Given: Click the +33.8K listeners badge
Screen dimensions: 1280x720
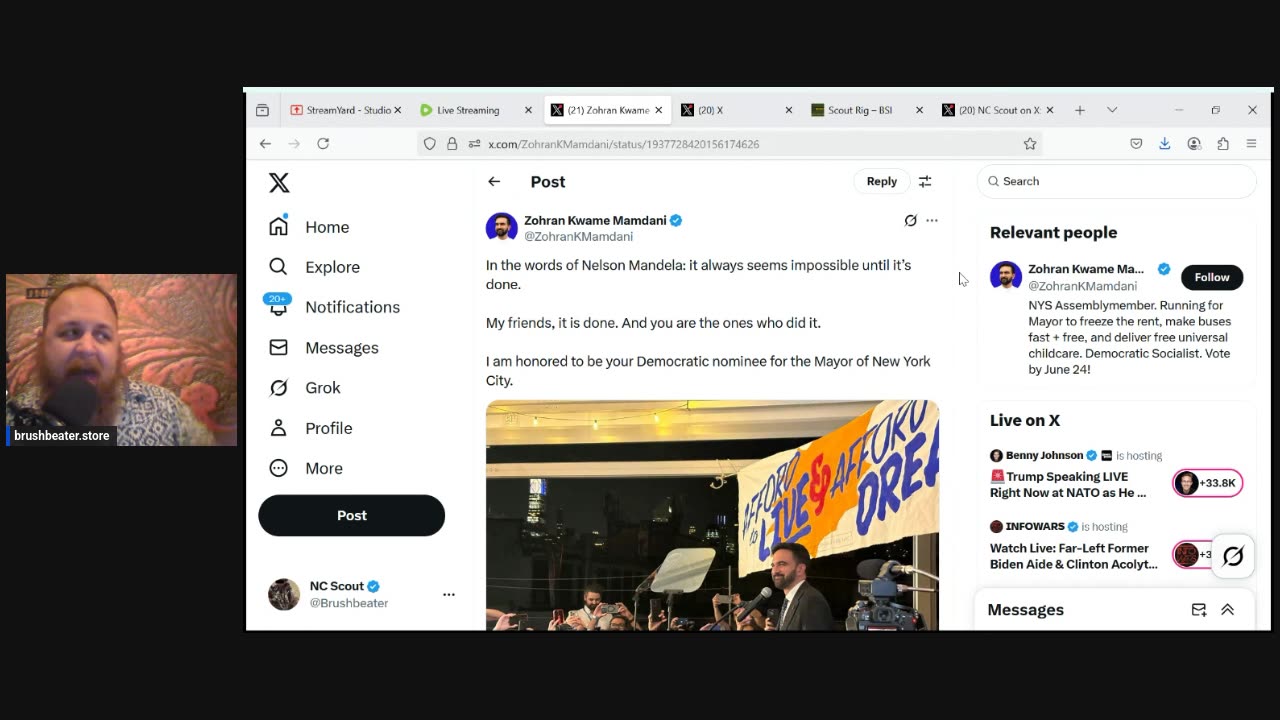Looking at the screenshot, I should click(x=1207, y=483).
